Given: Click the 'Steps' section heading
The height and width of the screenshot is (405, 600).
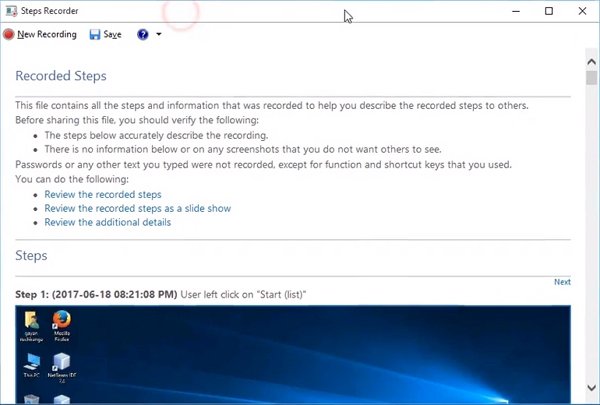Looking at the screenshot, I should (31, 256).
